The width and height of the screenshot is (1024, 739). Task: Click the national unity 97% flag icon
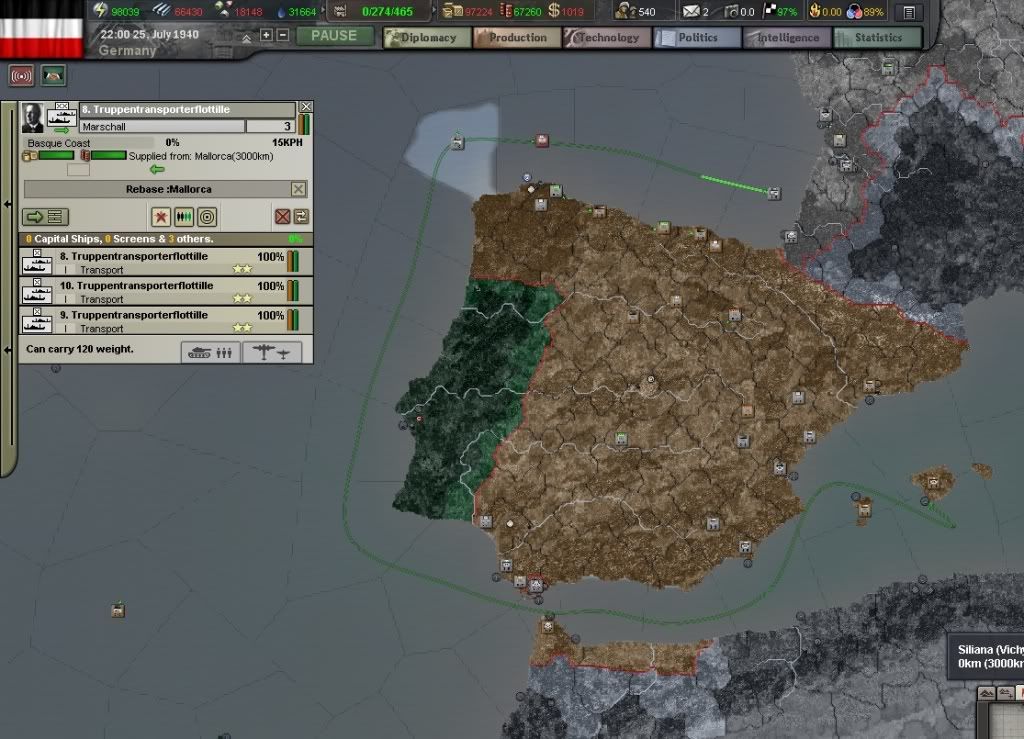click(771, 10)
